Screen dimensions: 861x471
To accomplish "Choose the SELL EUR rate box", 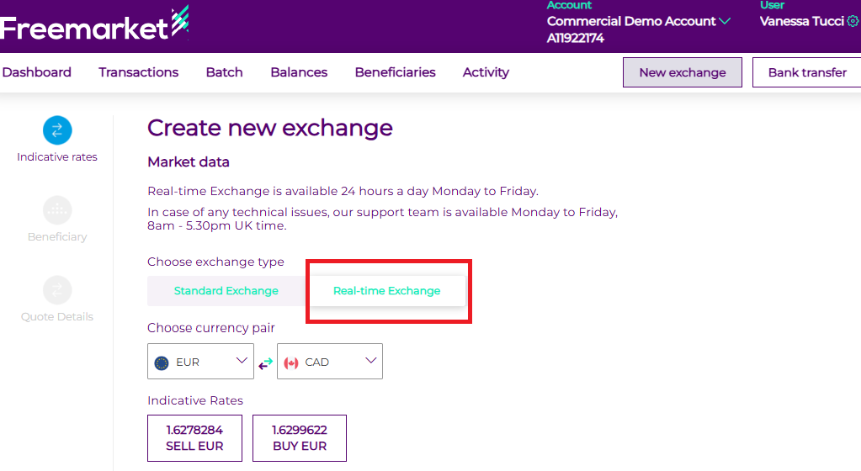I will click(195, 438).
